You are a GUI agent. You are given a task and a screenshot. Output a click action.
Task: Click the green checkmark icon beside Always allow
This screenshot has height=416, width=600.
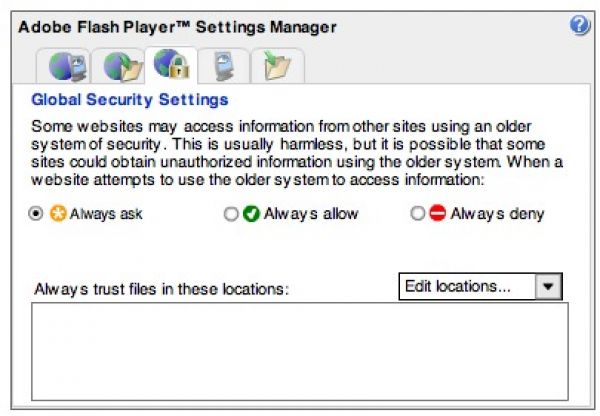(252, 214)
